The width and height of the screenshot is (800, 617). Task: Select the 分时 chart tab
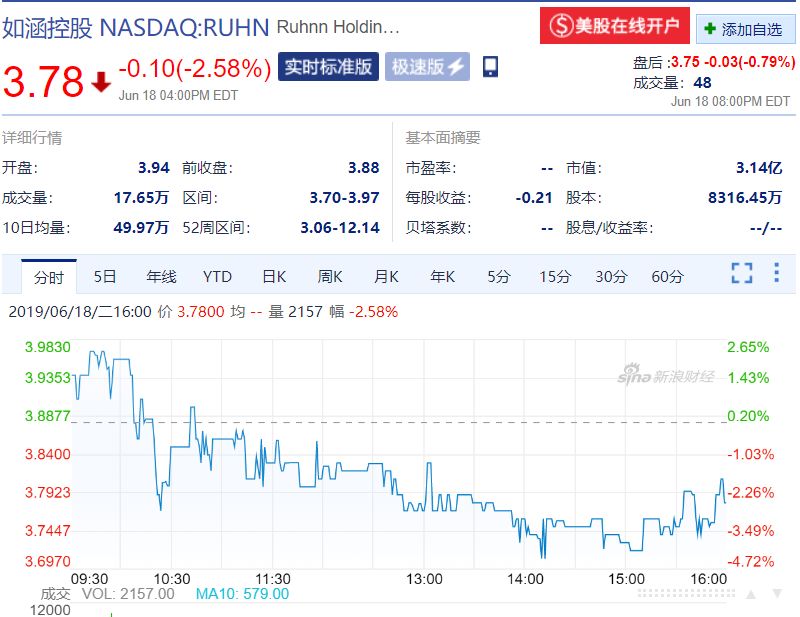[x=48, y=277]
